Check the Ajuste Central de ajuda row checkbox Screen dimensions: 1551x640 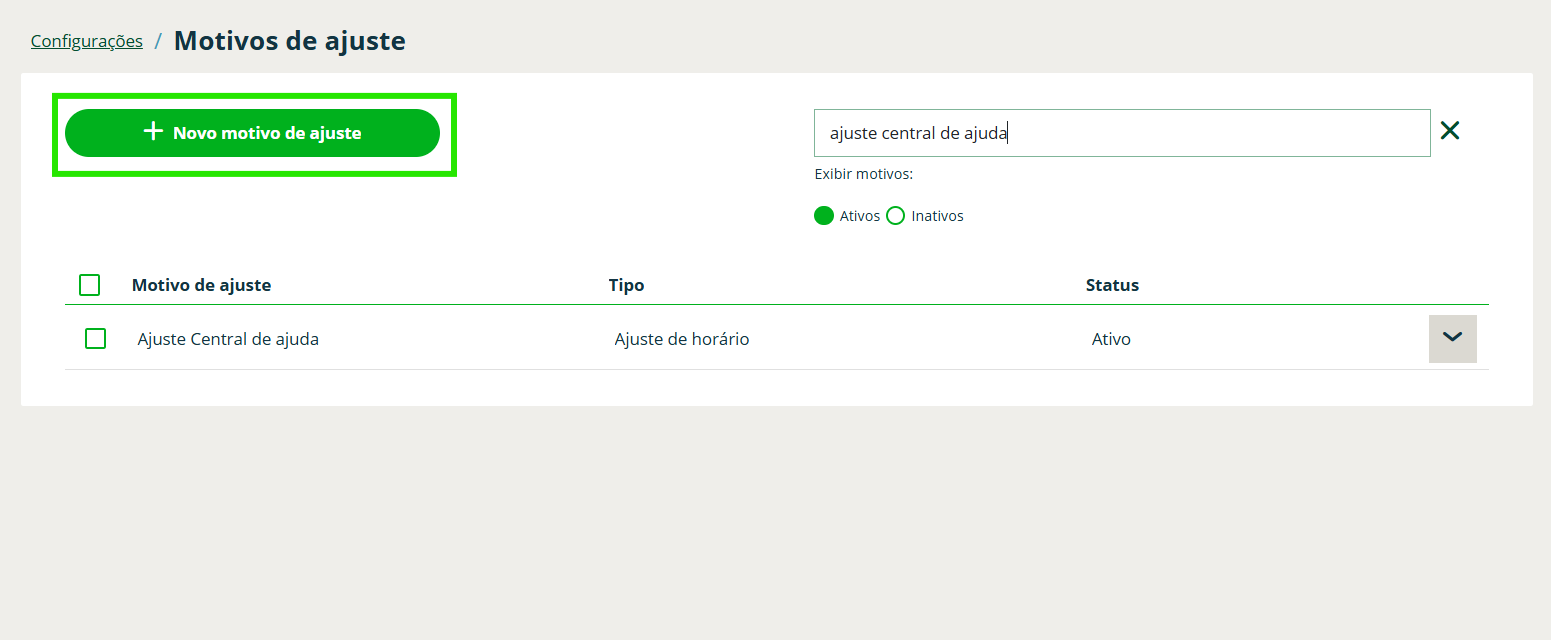[x=96, y=339]
